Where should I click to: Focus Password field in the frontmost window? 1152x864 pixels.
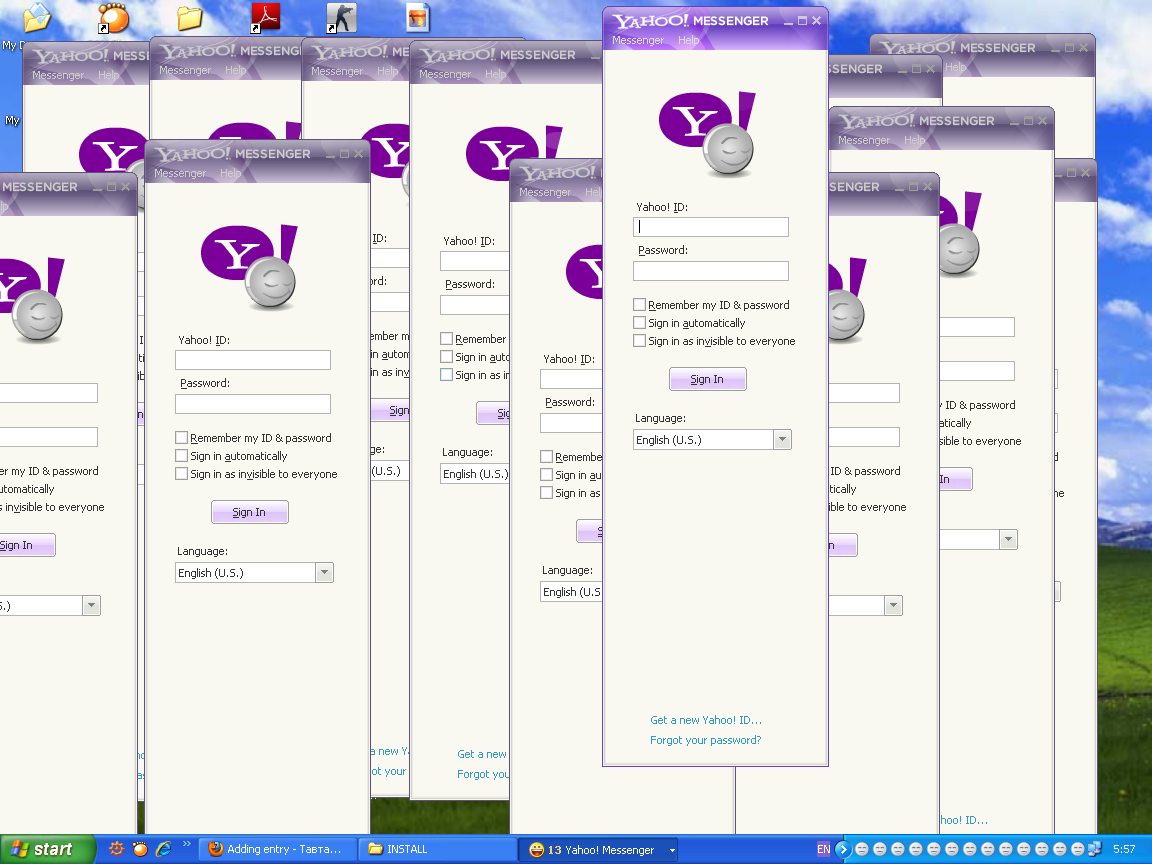[x=710, y=271]
